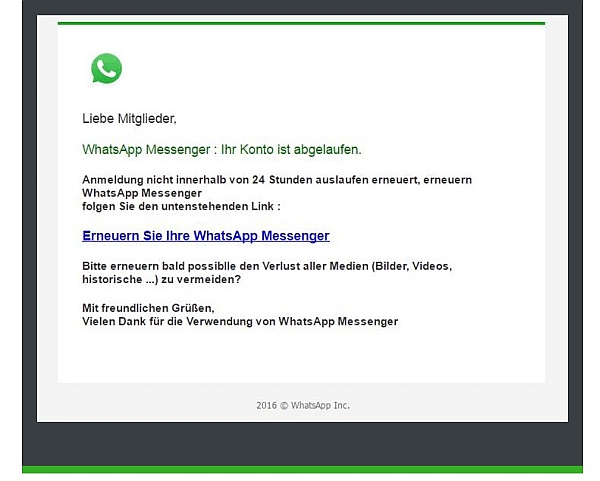The image size is (600, 481).
Task: Click the 'Bitte erneuern bald possiblle' sentence
Action: [x=267, y=272]
